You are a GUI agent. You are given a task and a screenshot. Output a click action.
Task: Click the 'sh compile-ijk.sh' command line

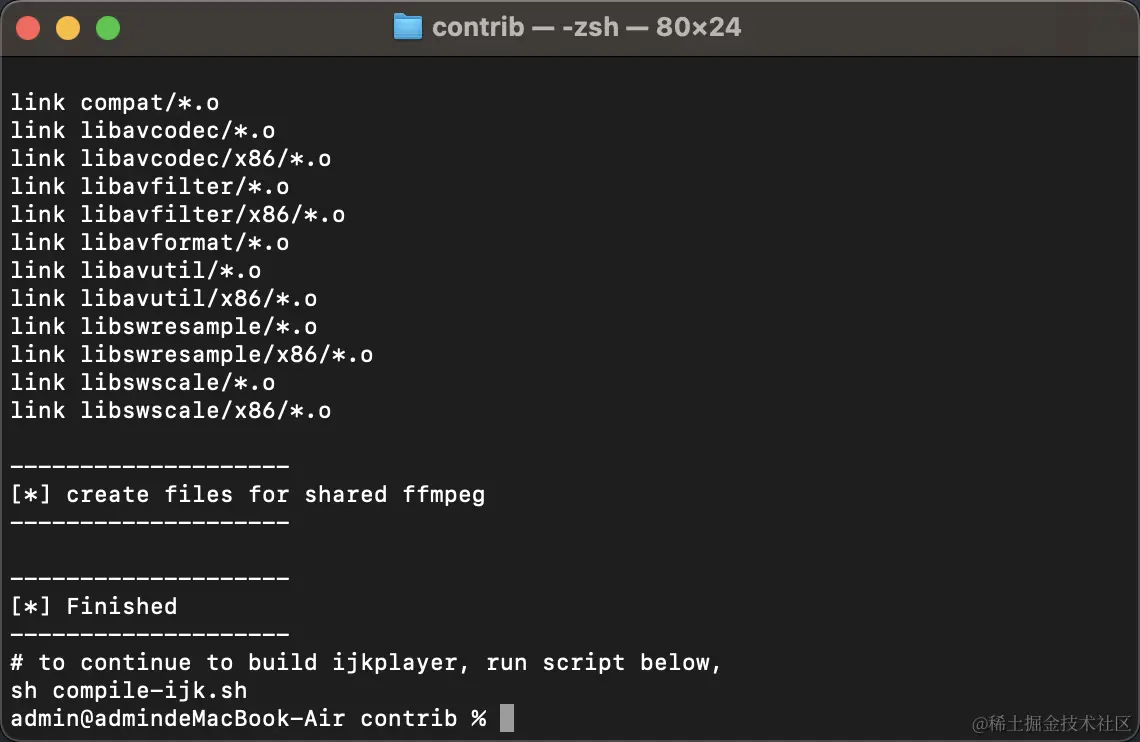[129, 690]
